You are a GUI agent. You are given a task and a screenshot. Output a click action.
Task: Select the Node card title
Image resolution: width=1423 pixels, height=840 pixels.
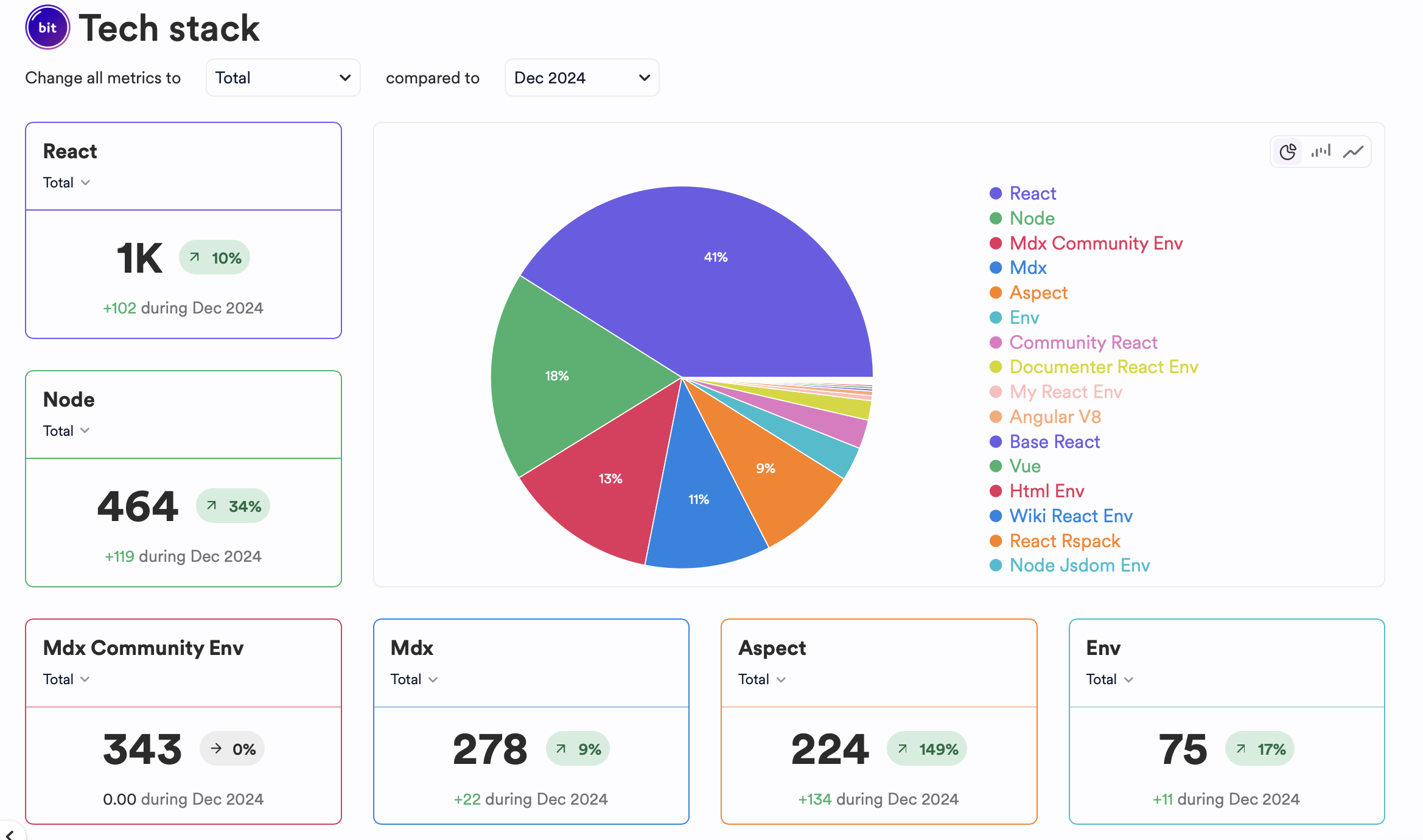click(69, 399)
